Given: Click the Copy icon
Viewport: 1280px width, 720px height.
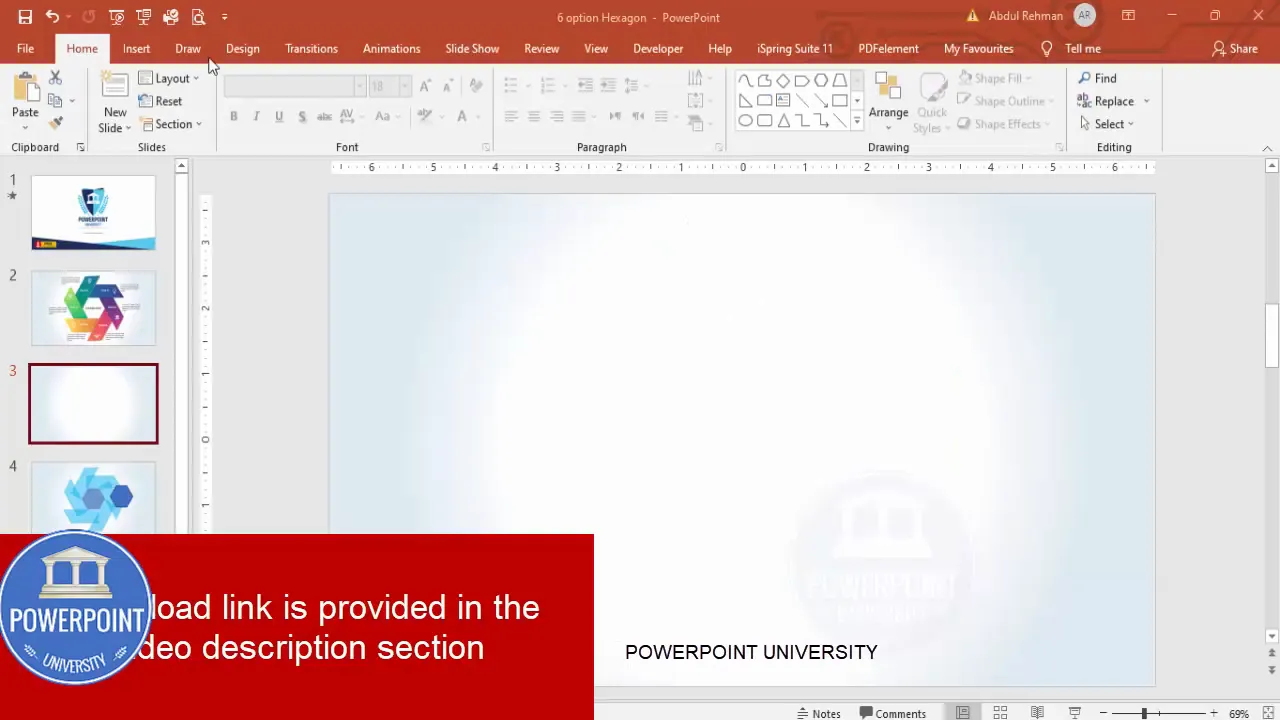Looking at the screenshot, I should coord(55,101).
